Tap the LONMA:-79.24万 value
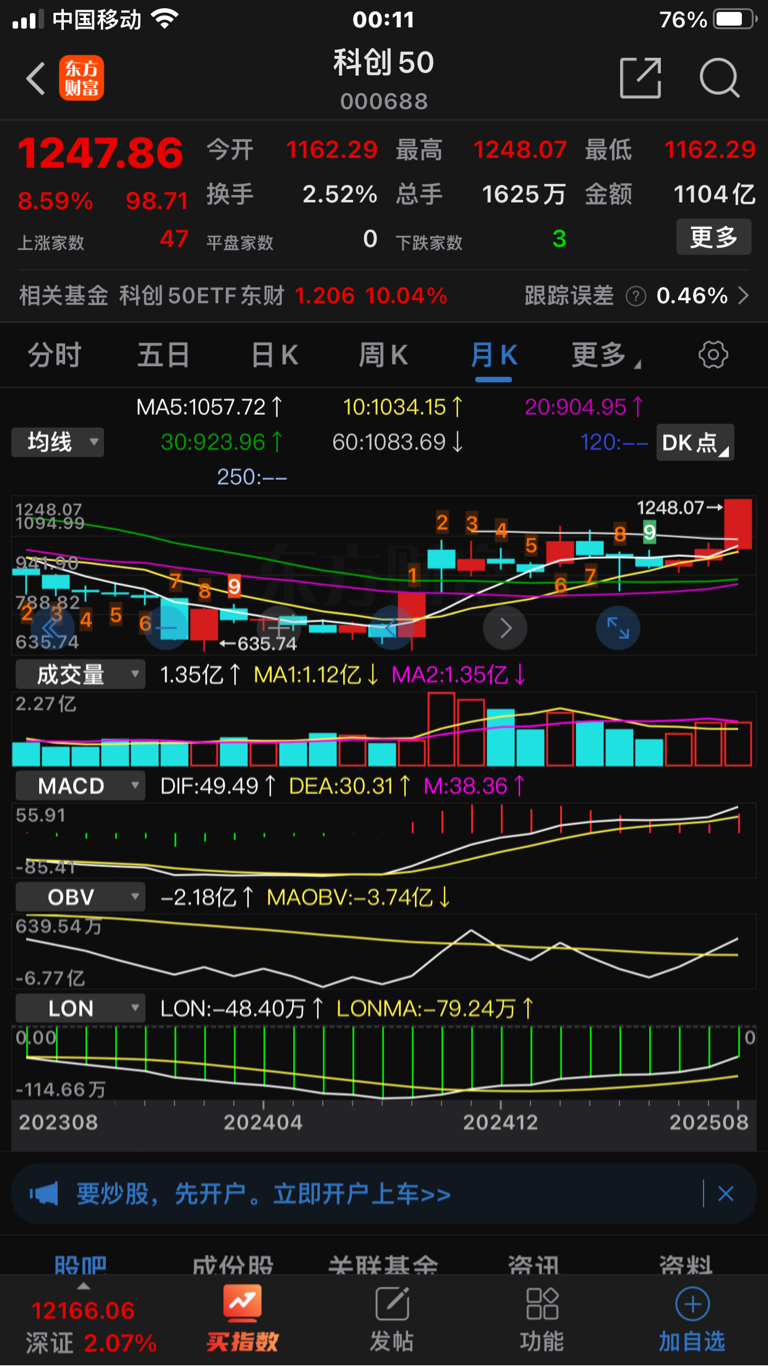Image resolution: width=768 pixels, height=1366 pixels. [x=435, y=1008]
